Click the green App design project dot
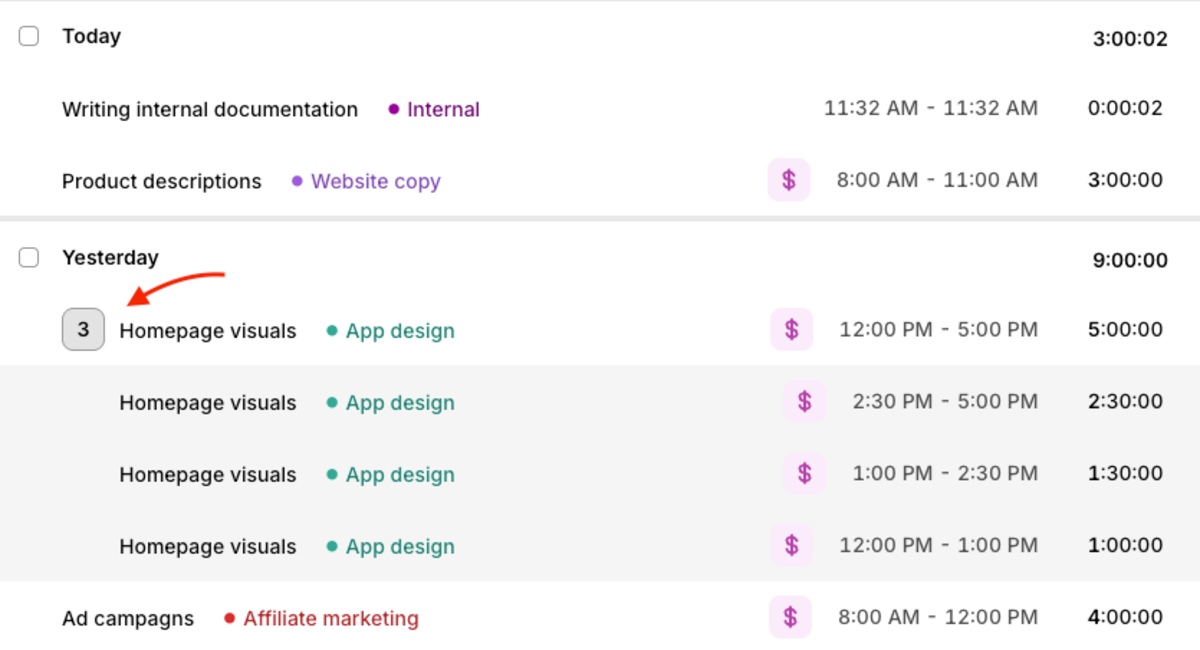The height and width of the screenshot is (650, 1200). pos(333,330)
